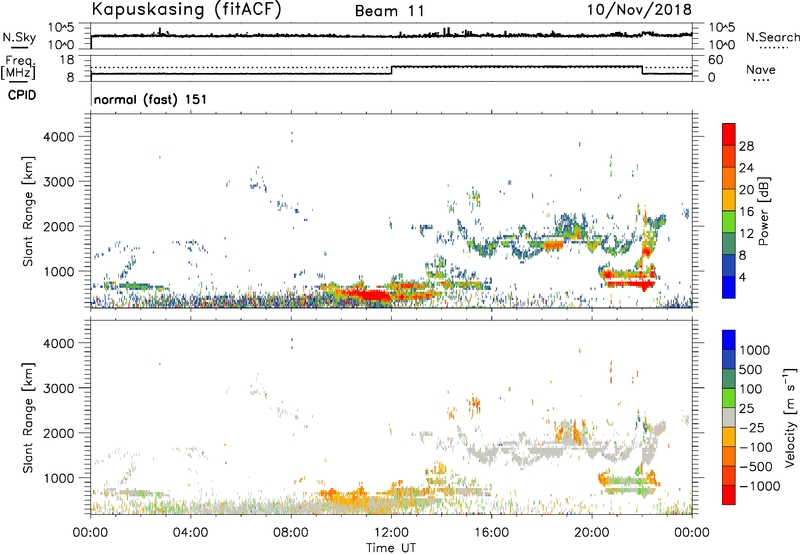Click the '4000' range tick on the power panel
This screenshot has width=800, height=554.
(x=58, y=137)
